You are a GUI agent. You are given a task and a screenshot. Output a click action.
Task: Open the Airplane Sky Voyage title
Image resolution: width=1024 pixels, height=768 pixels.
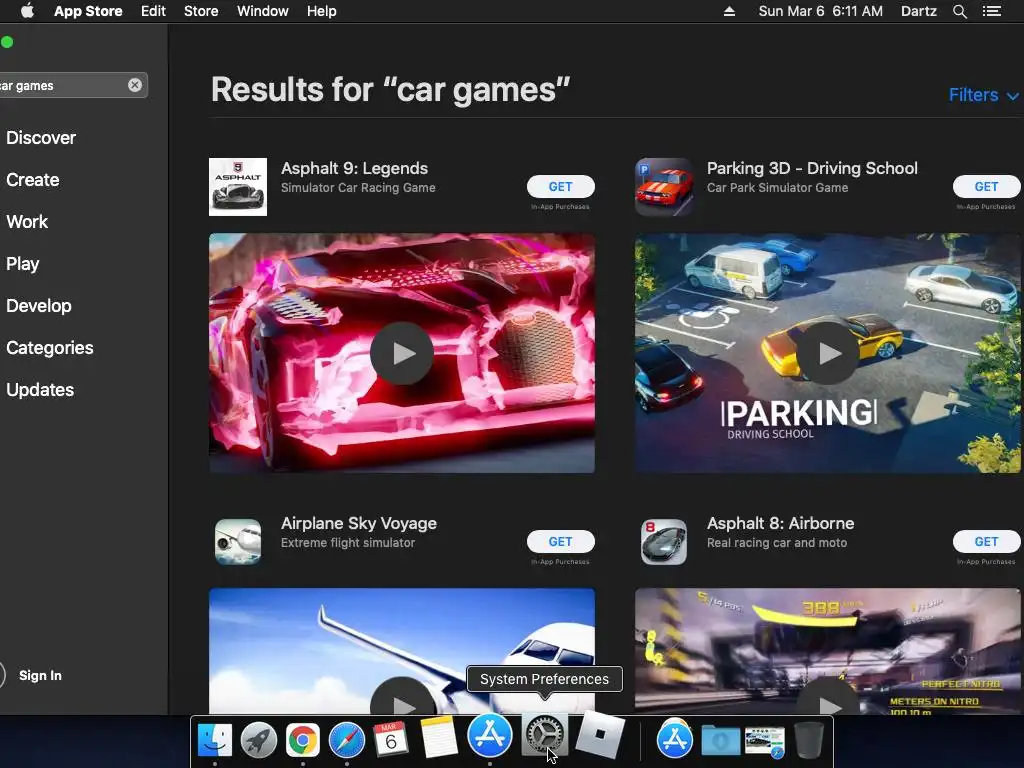click(359, 524)
